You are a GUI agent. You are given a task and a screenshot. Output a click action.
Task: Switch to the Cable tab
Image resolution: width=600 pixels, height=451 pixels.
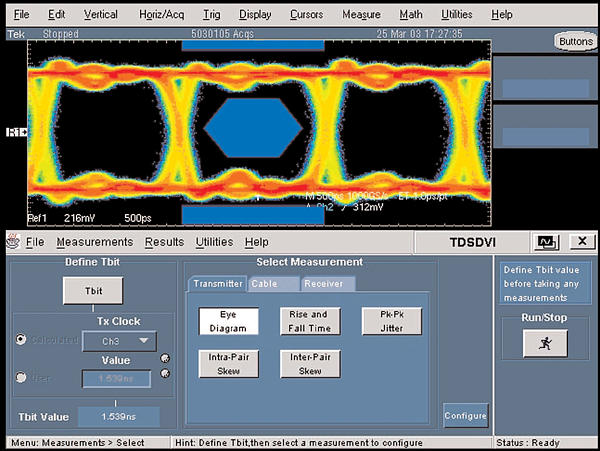click(x=264, y=284)
